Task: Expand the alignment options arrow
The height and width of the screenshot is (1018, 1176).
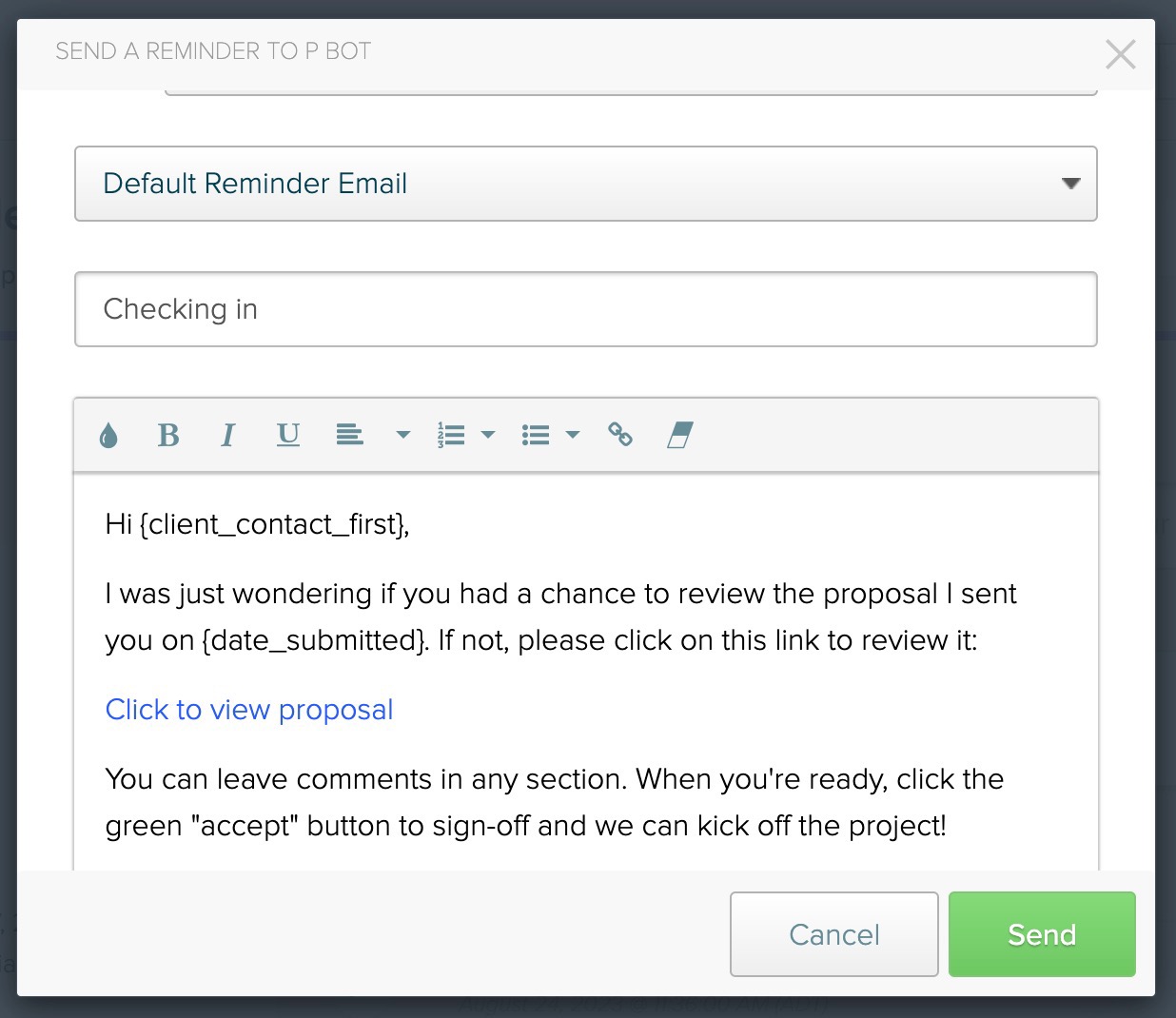Action: pos(403,435)
